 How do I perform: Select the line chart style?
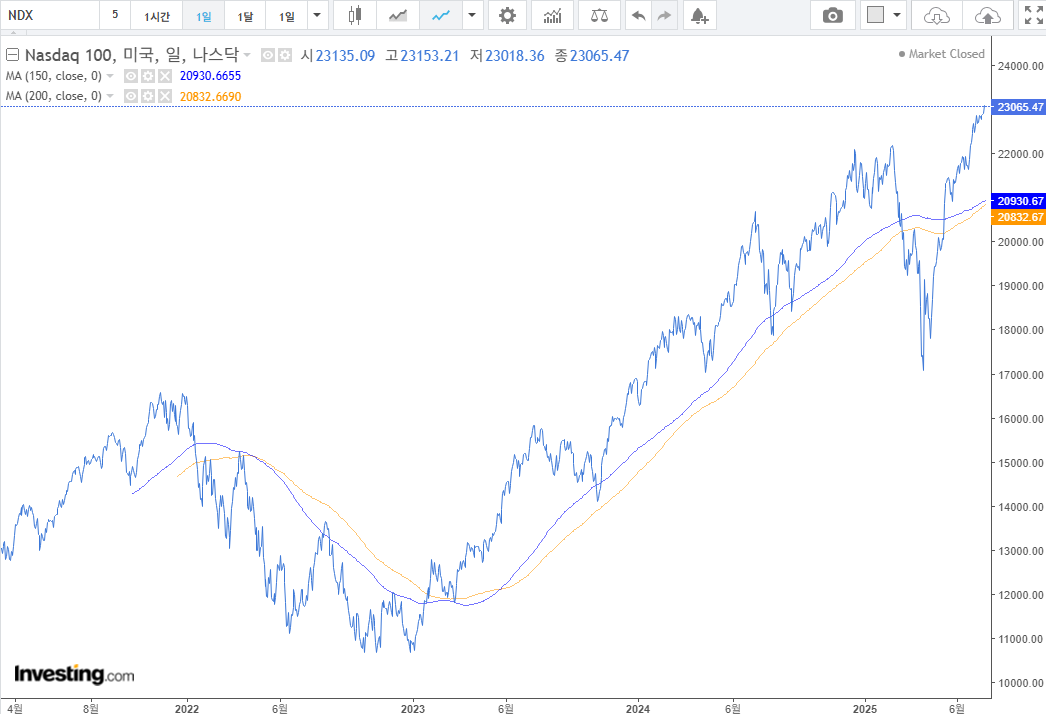(x=441, y=15)
